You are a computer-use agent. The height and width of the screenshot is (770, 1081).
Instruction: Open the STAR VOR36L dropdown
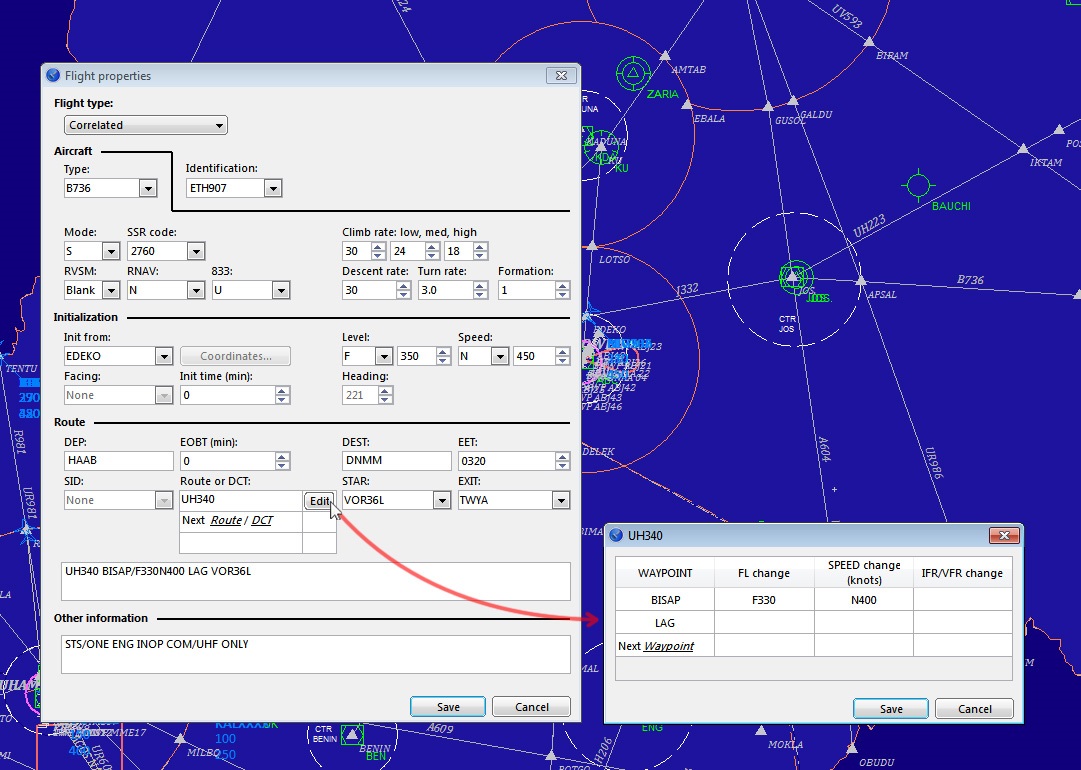[x=442, y=500]
